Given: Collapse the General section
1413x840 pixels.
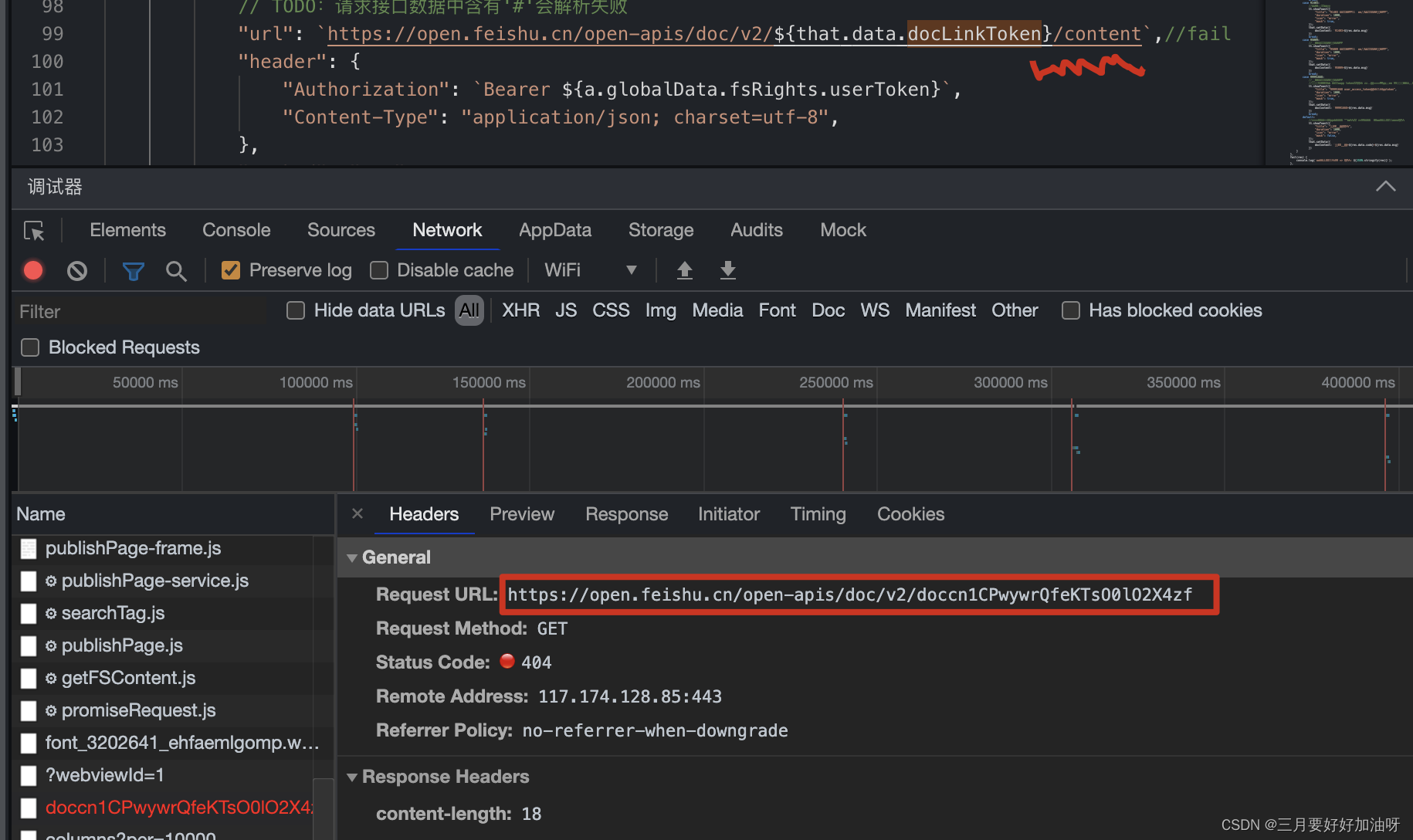Looking at the screenshot, I should [352, 557].
